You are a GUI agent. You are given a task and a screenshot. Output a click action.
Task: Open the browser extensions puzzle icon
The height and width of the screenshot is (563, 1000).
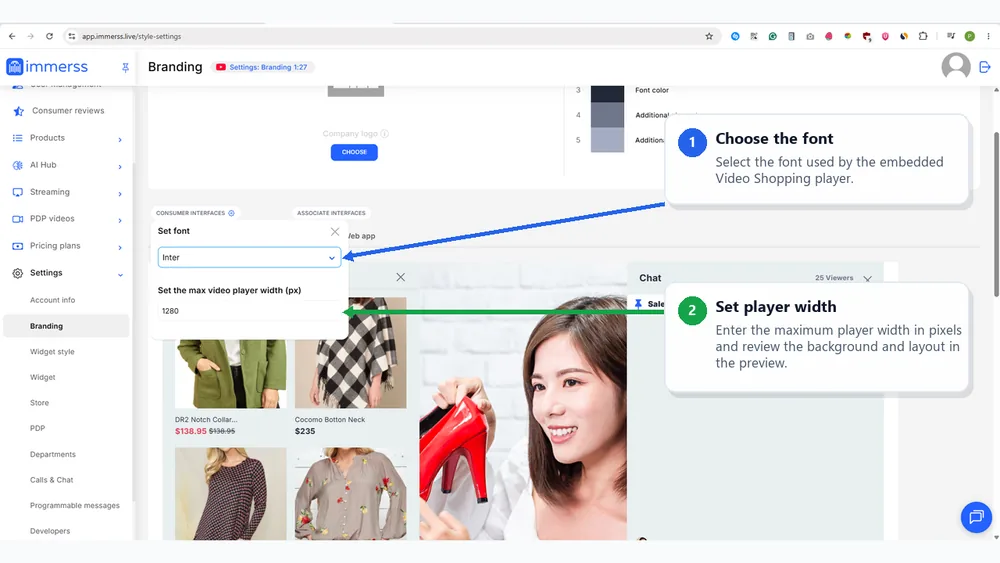click(x=923, y=36)
